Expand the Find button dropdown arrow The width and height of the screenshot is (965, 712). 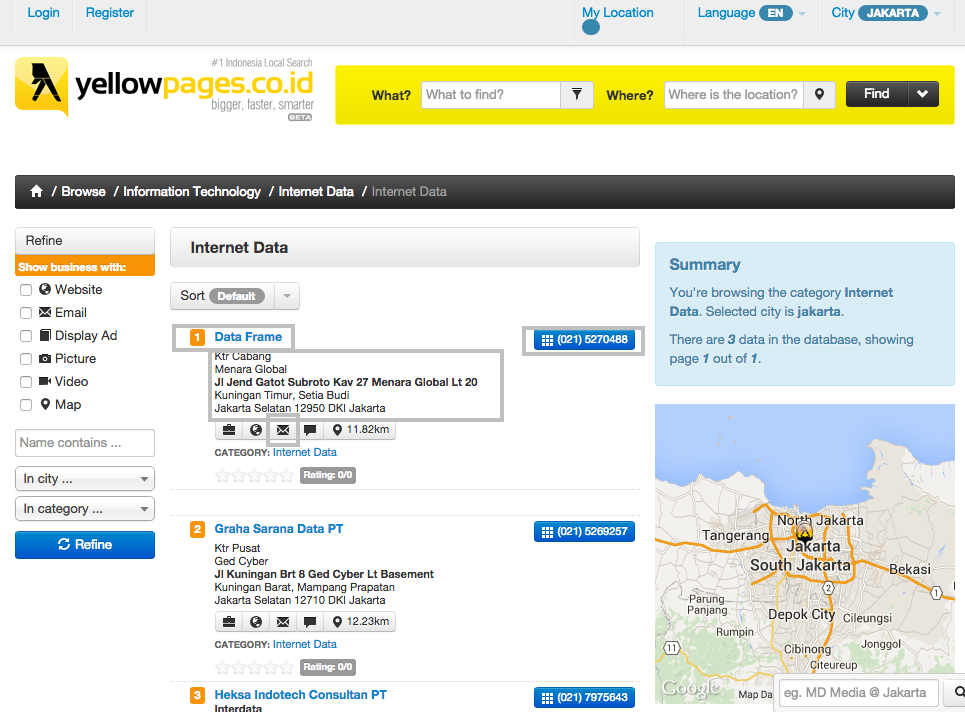923,94
